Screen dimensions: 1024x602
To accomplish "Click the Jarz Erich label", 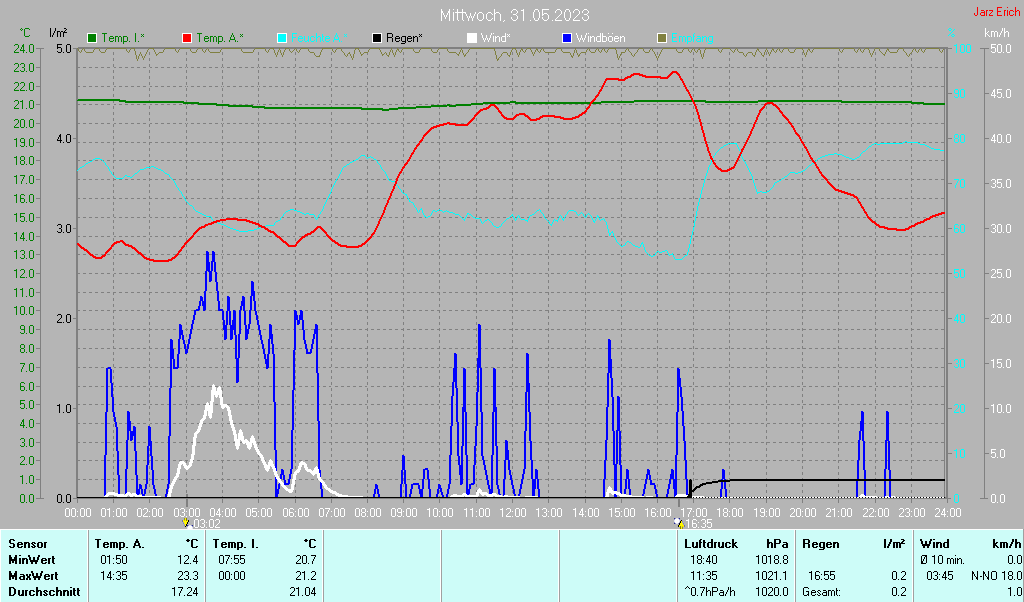I will (996, 13).
